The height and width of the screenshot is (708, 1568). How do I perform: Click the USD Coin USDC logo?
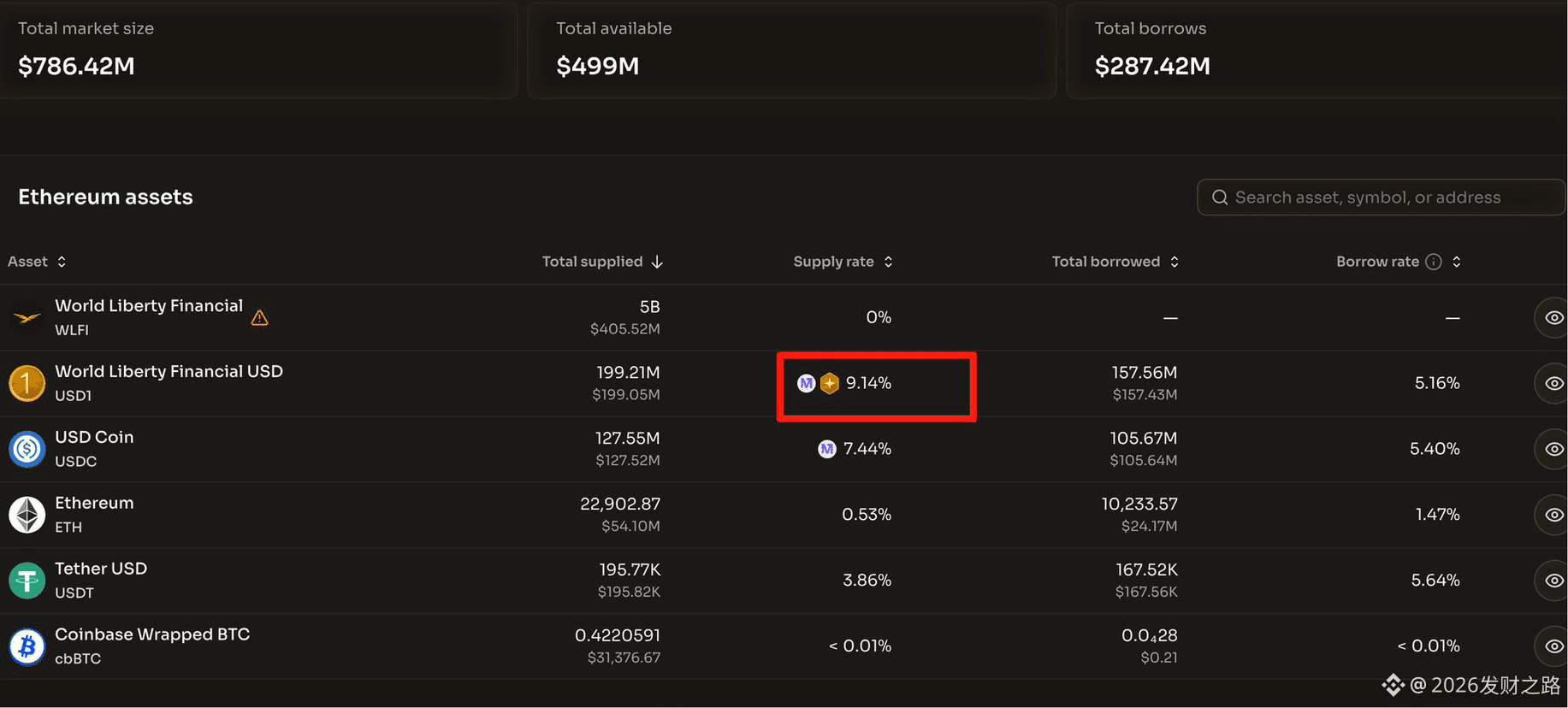click(27, 449)
